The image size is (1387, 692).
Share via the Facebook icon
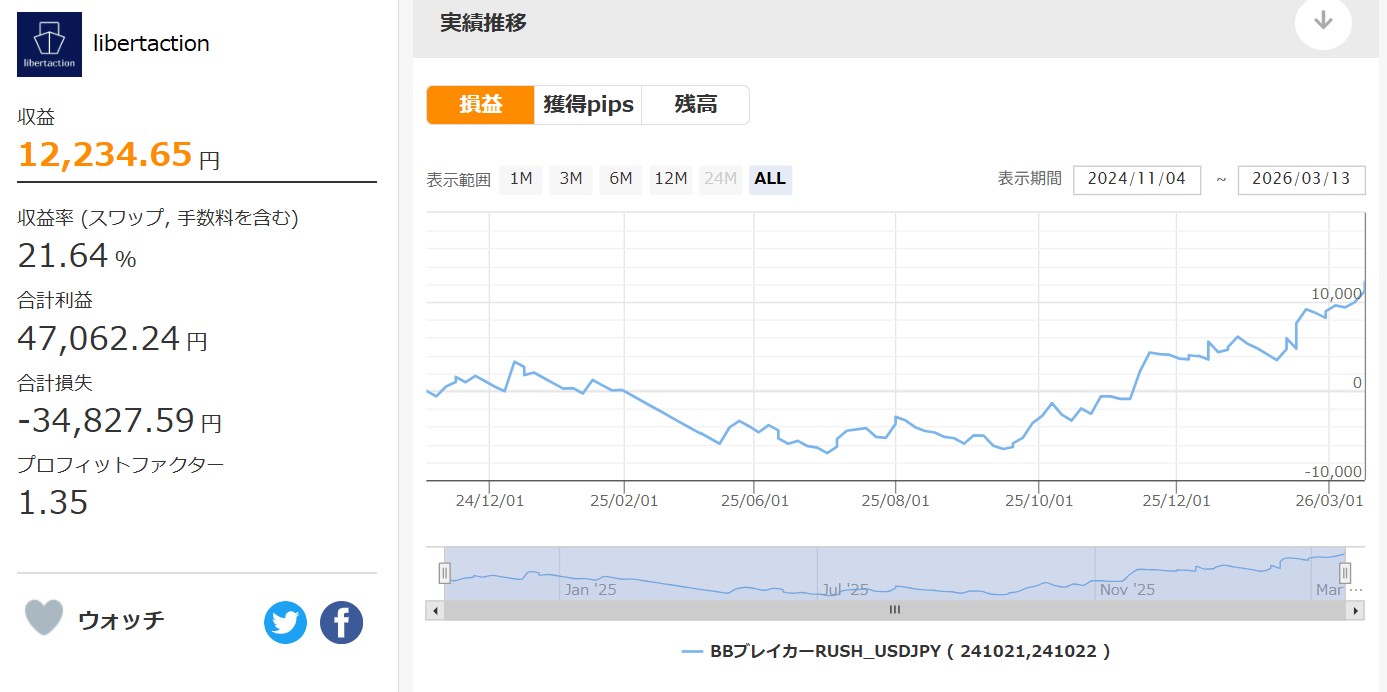tap(341, 623)
